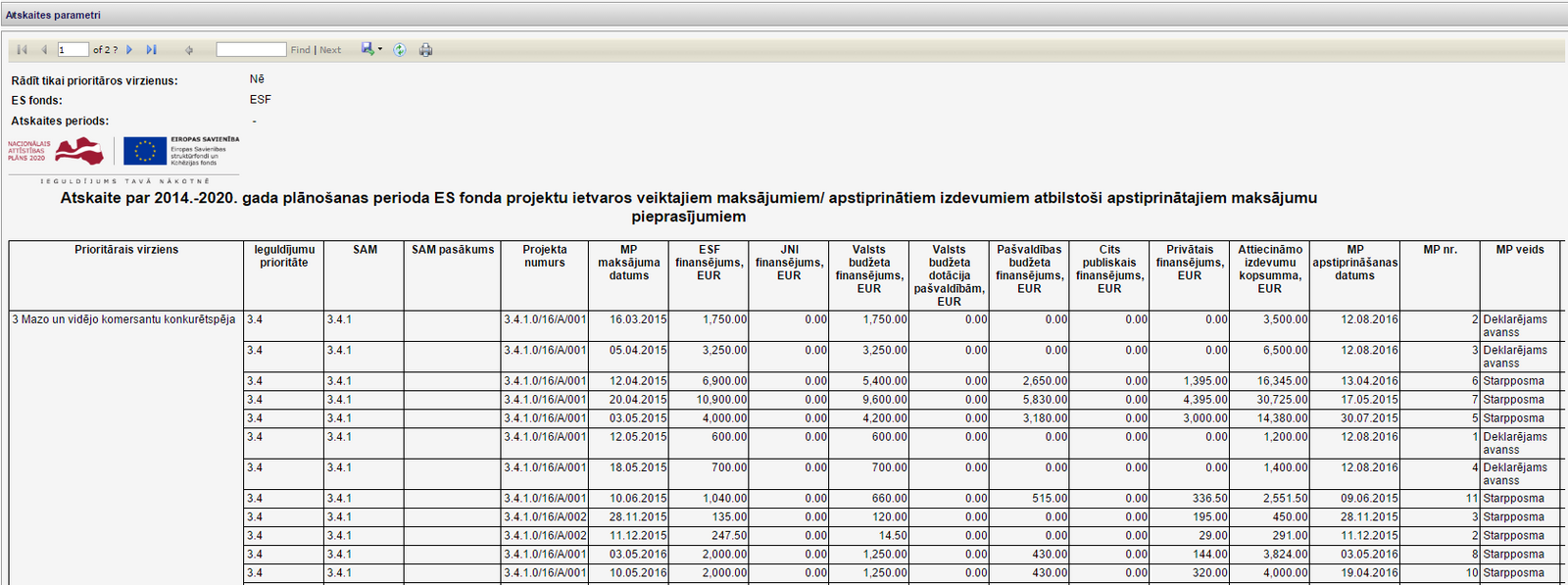Click the export save disk icon
1568x585 pixels.
click(x=367, y=49)
